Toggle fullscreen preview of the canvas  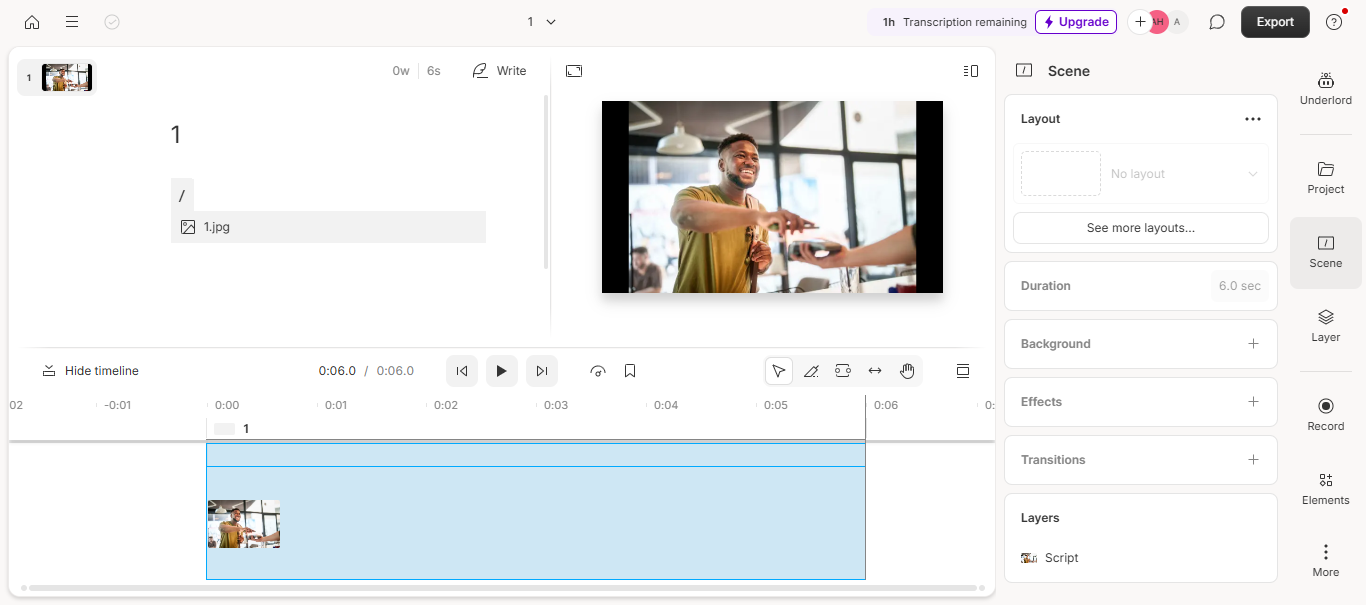coord(574,70)
